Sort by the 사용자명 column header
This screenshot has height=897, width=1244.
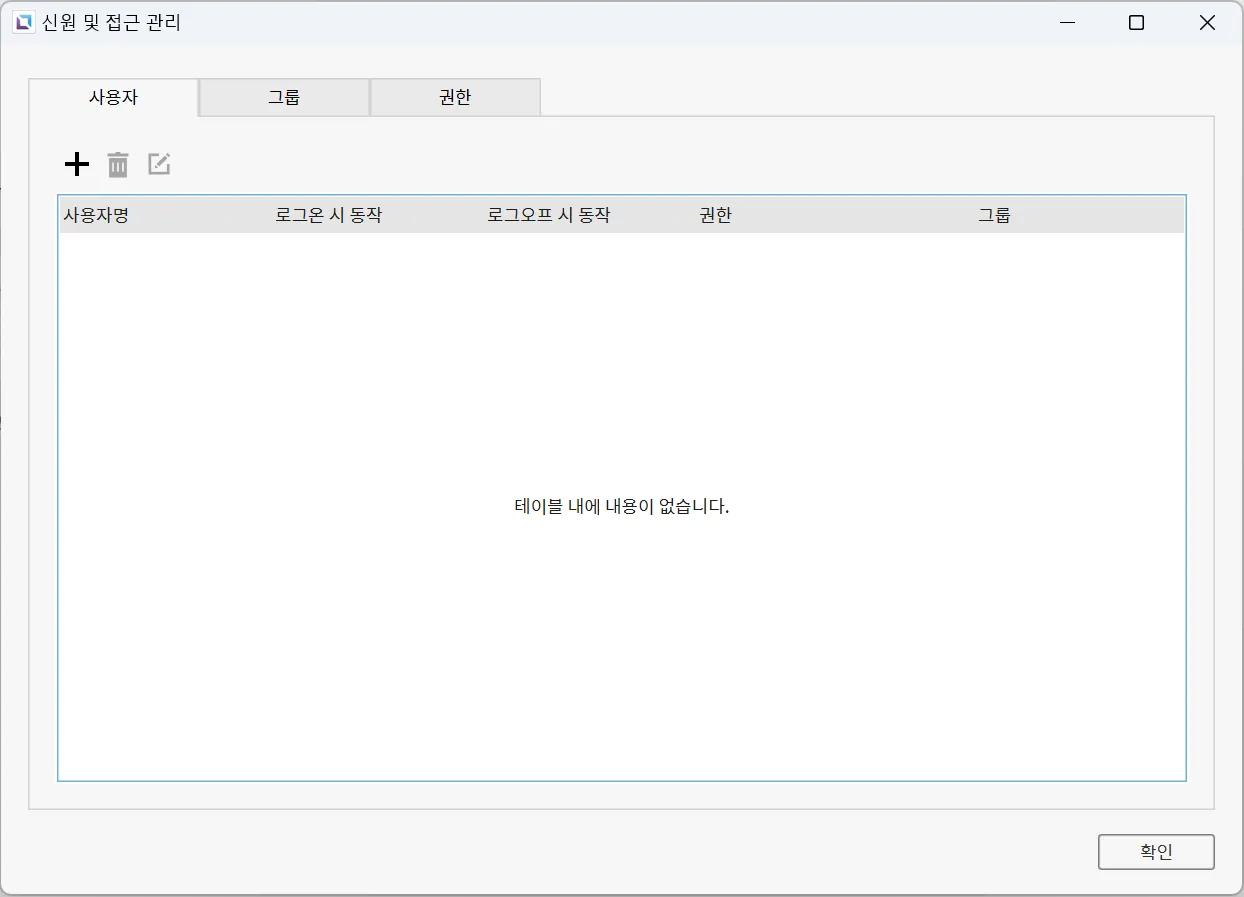click(96, 215)
